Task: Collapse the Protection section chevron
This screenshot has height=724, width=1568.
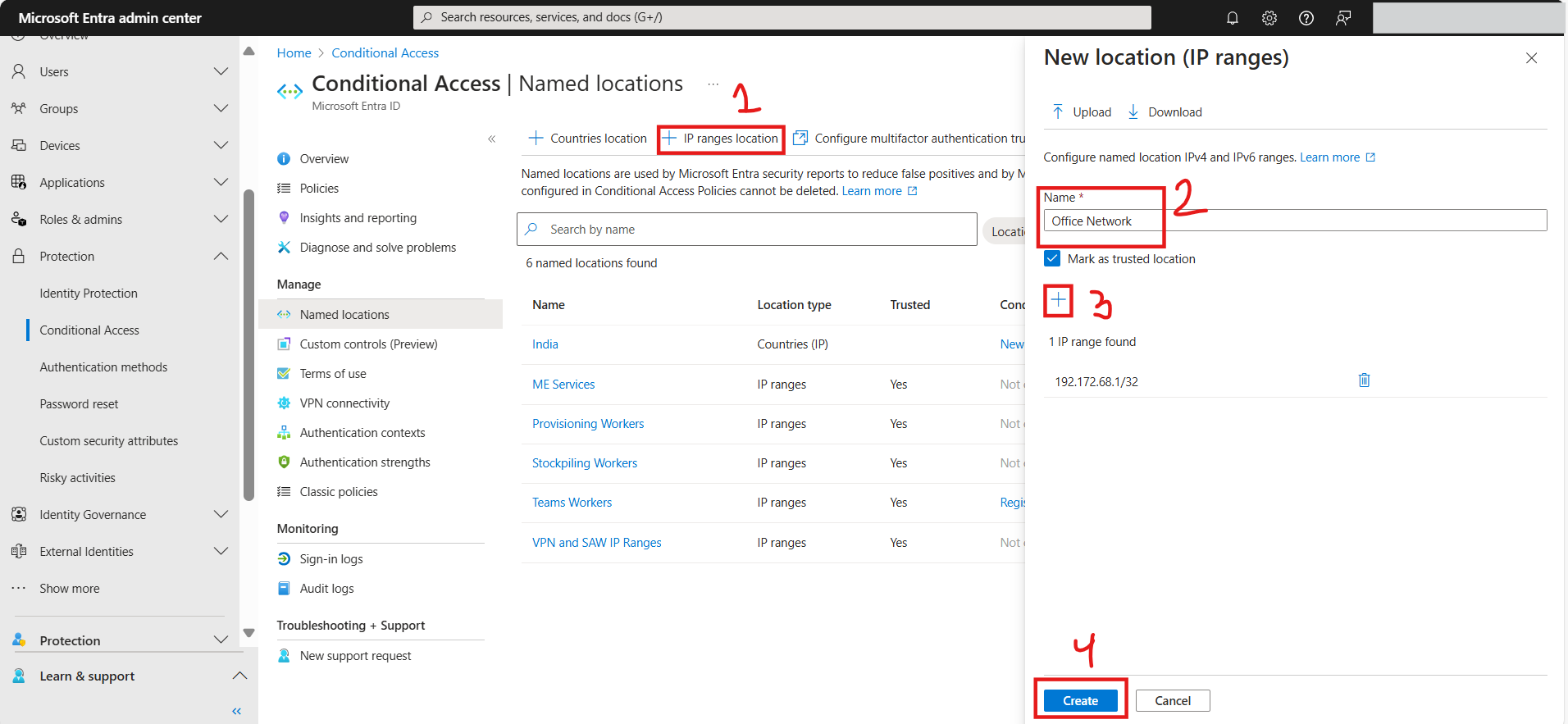Action: (x=221, y=256)
